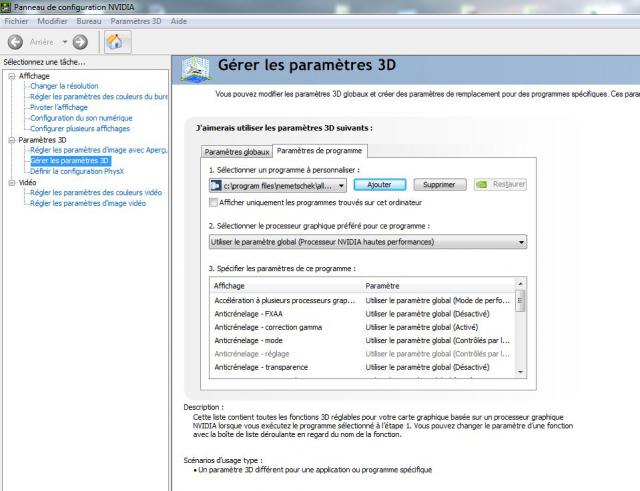Viewport: 640px width, 491px height.
Task: Select Accélération à plusieurs processeurs row
Action: 362,300
